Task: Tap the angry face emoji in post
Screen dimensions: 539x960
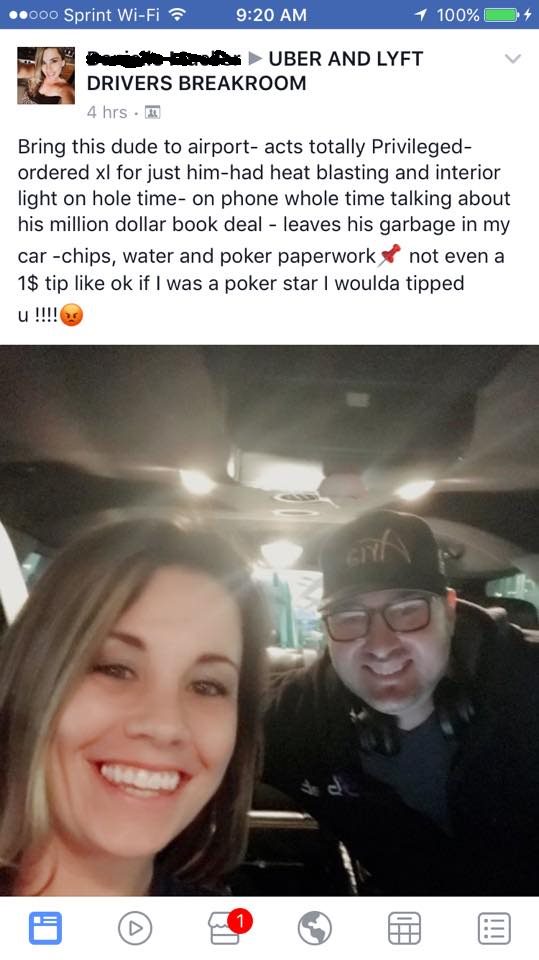Action: (x=72, y=315)
